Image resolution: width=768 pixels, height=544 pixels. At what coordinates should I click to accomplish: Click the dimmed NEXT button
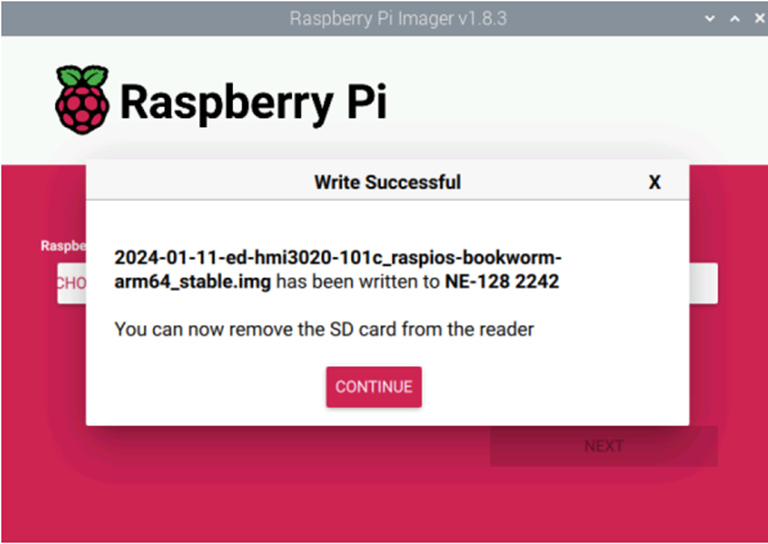(603, 446)
